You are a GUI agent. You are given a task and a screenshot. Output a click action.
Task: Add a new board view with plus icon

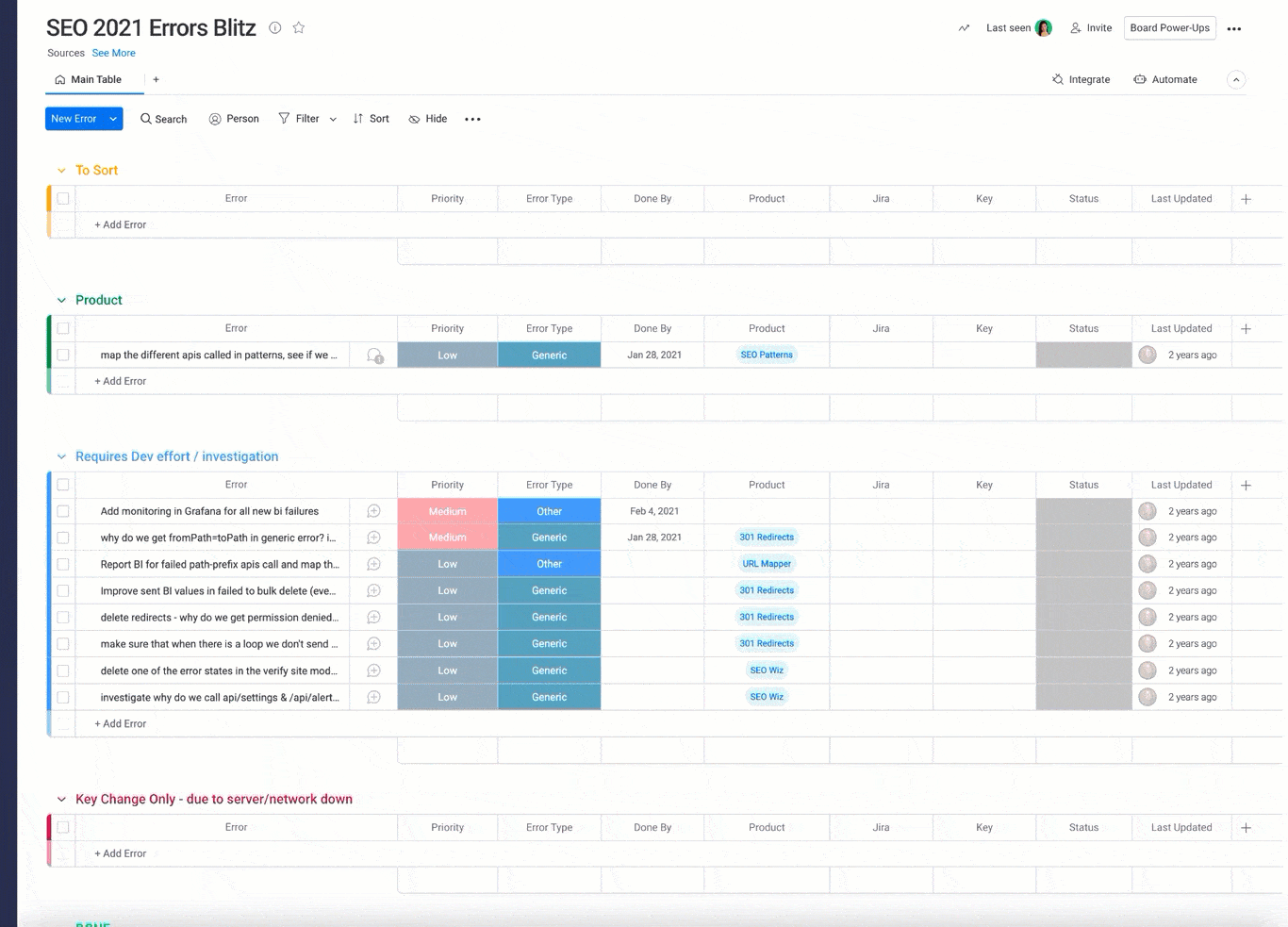(x=157, y=79)
